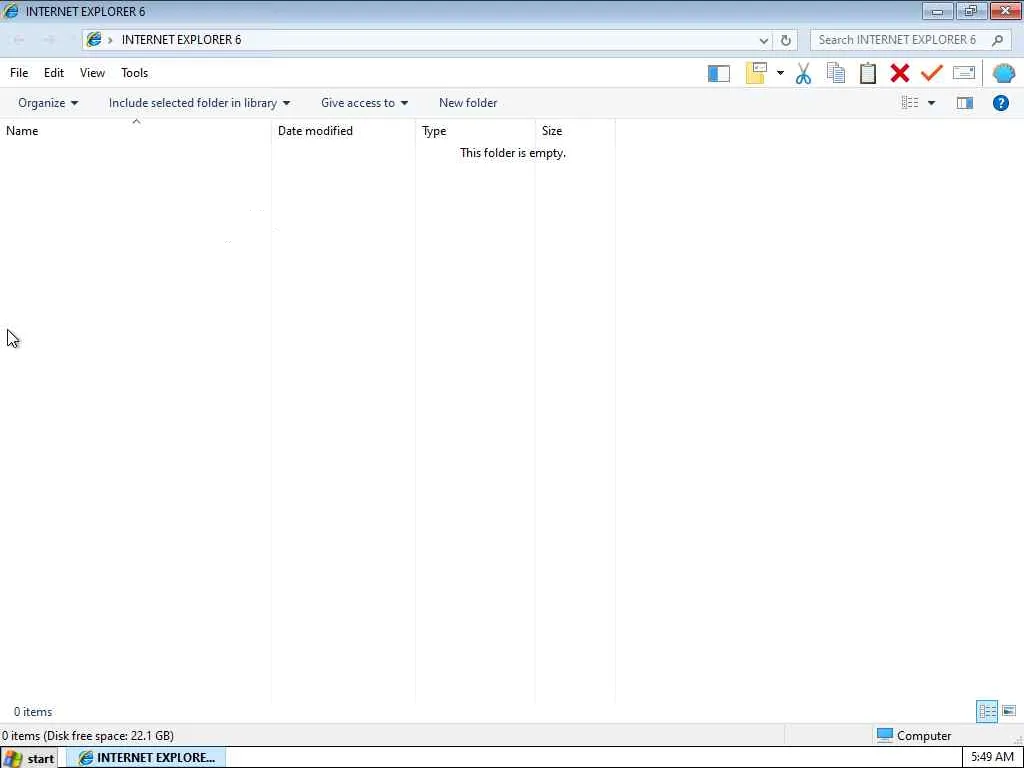The height and width of the screenshot is (768, 1024).
Task: Click the Computer status bar icon
Action: [x=884, y=735]
